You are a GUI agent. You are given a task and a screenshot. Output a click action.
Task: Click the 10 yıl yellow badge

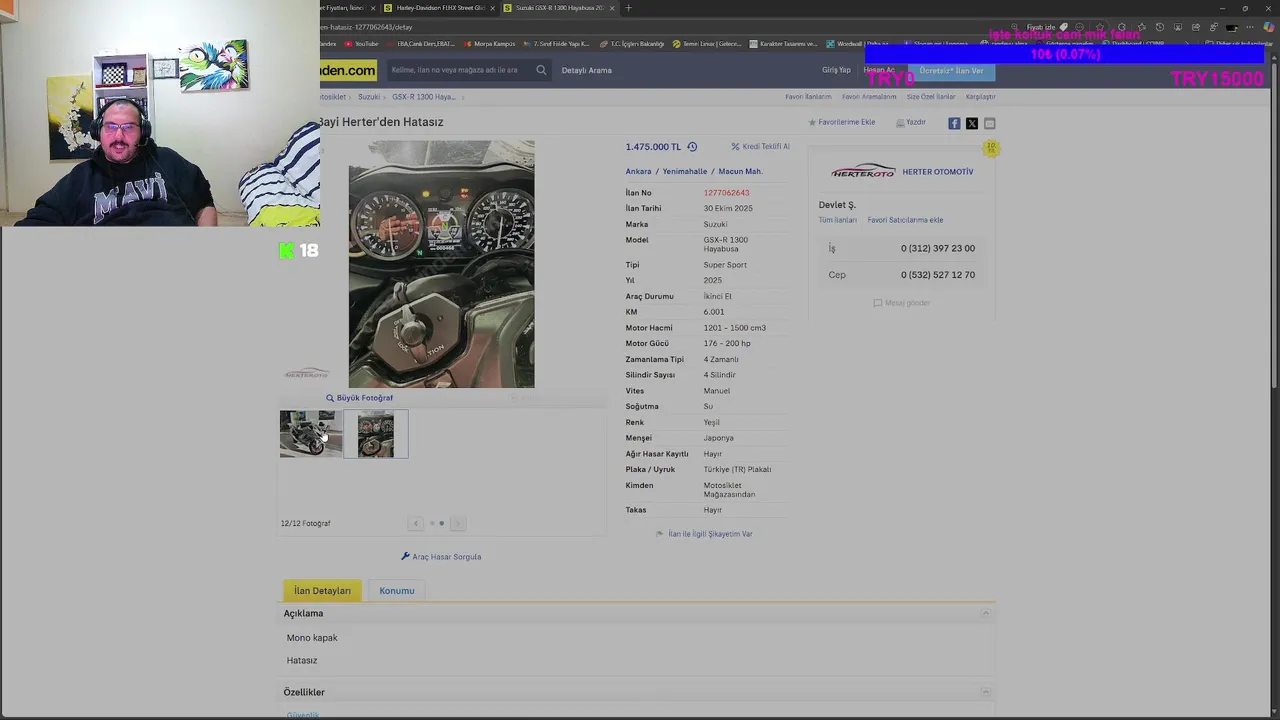[x=991, y=148]
